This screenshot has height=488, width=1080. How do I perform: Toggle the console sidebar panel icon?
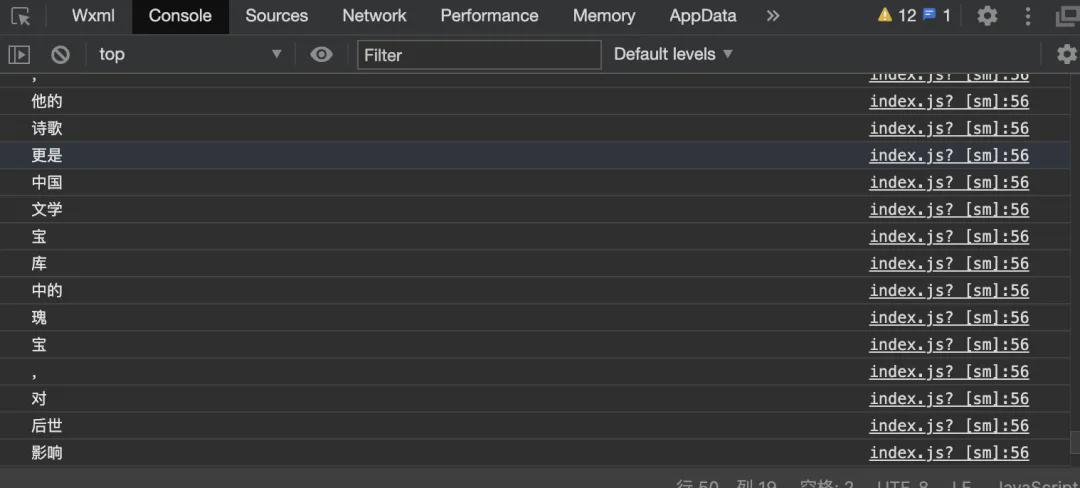[19, 55]
